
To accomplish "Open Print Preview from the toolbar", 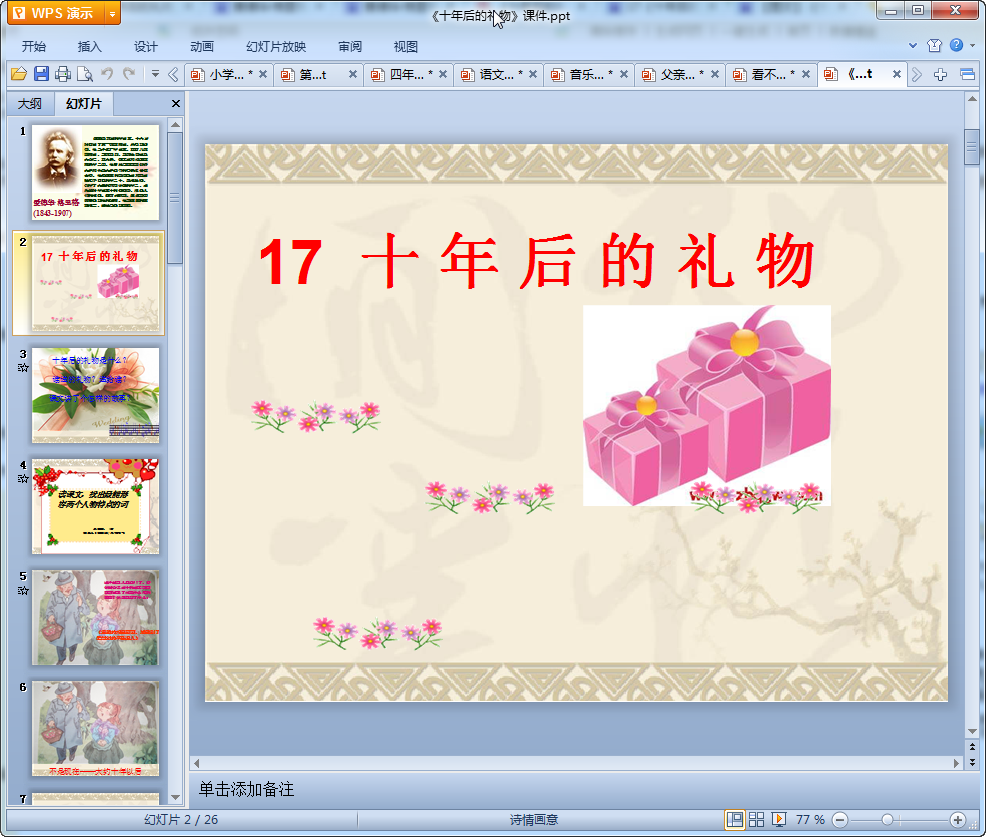I will pos(85,74).
